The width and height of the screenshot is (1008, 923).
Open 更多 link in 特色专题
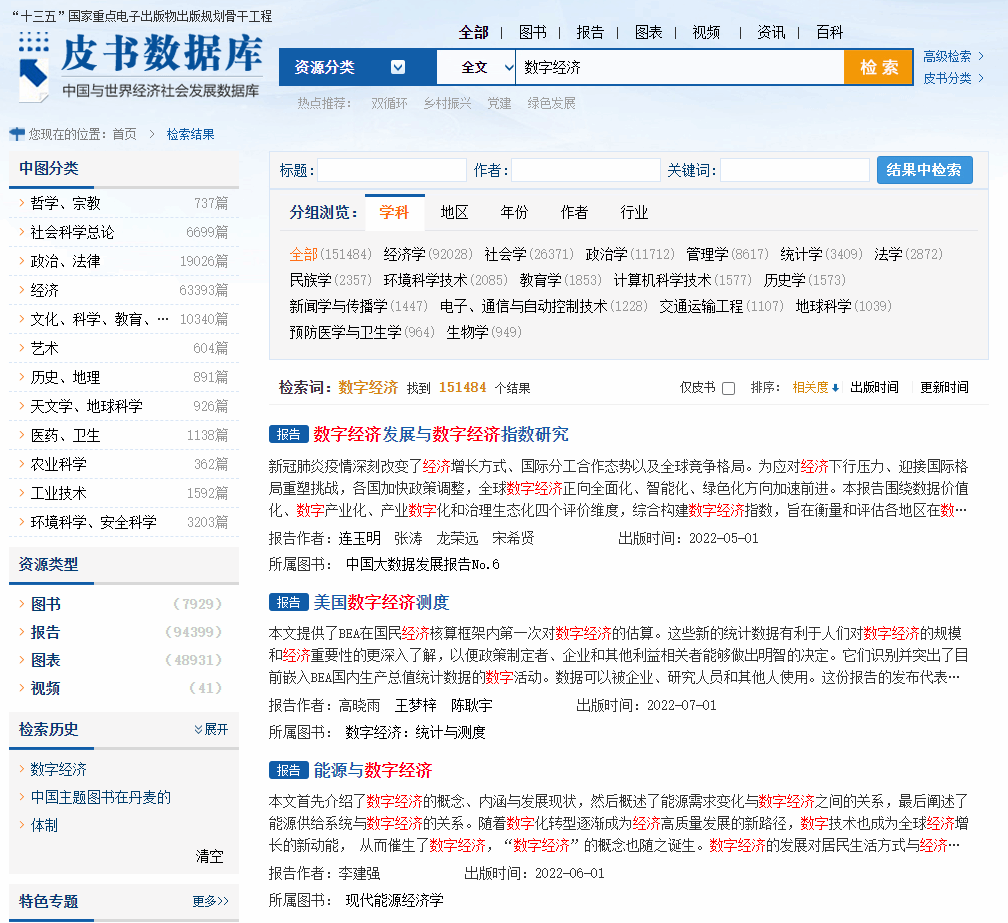[210, 901]
